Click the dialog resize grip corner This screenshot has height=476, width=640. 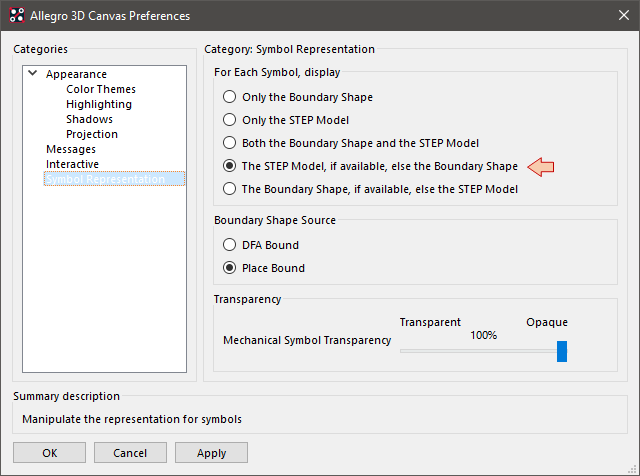633,470
